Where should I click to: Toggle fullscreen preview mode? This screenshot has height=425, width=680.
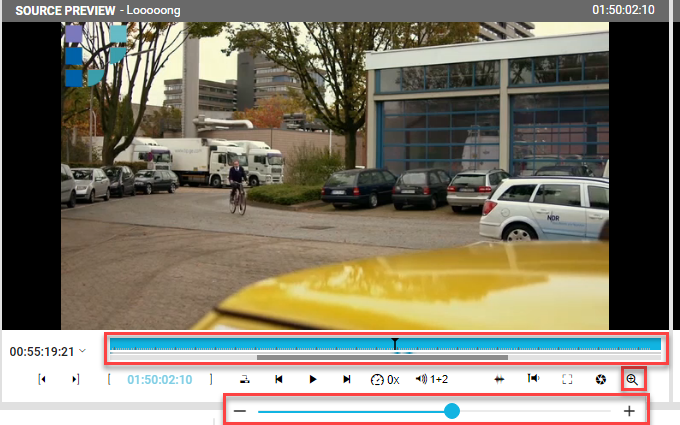pos(567,380)
